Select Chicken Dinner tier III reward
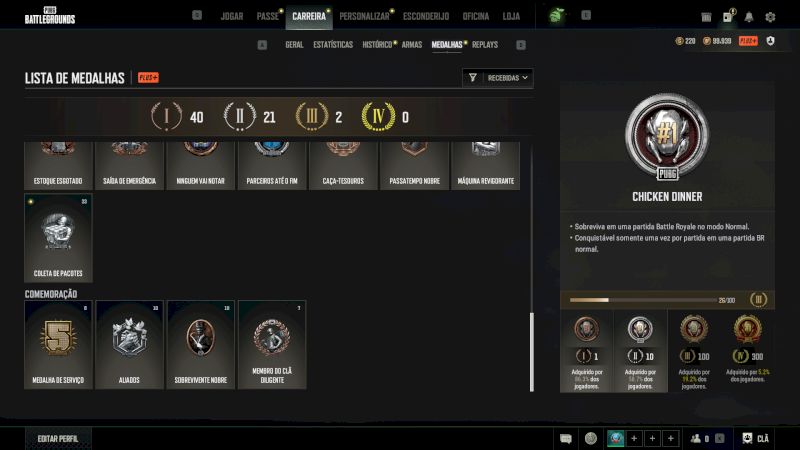The height and width of the screenshot is (450, 800). (x=694, y=351)
